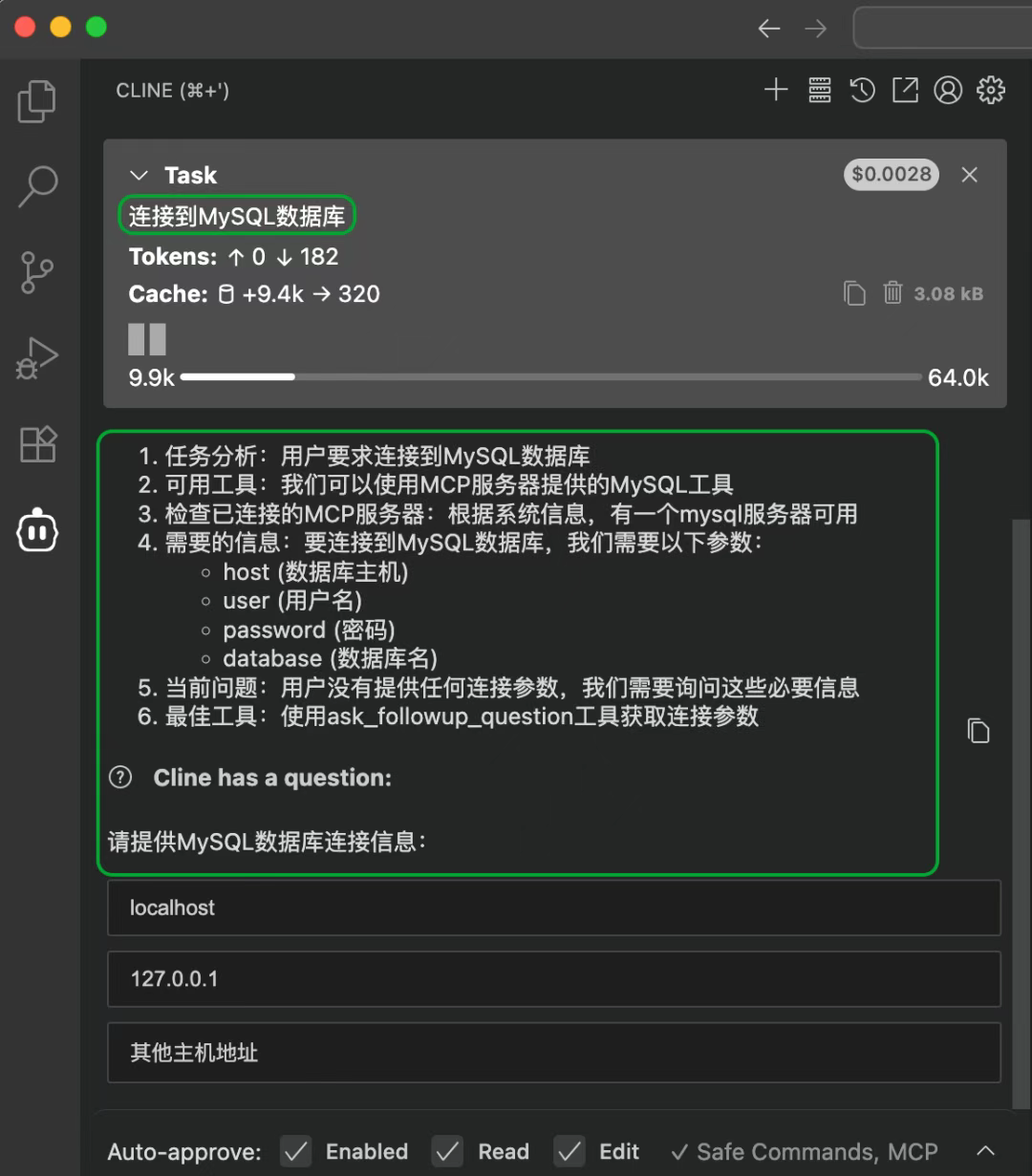Collapse the Task header chevron
The width and height of the screenshot is (1032, 1176).
[x=139, y=175]
